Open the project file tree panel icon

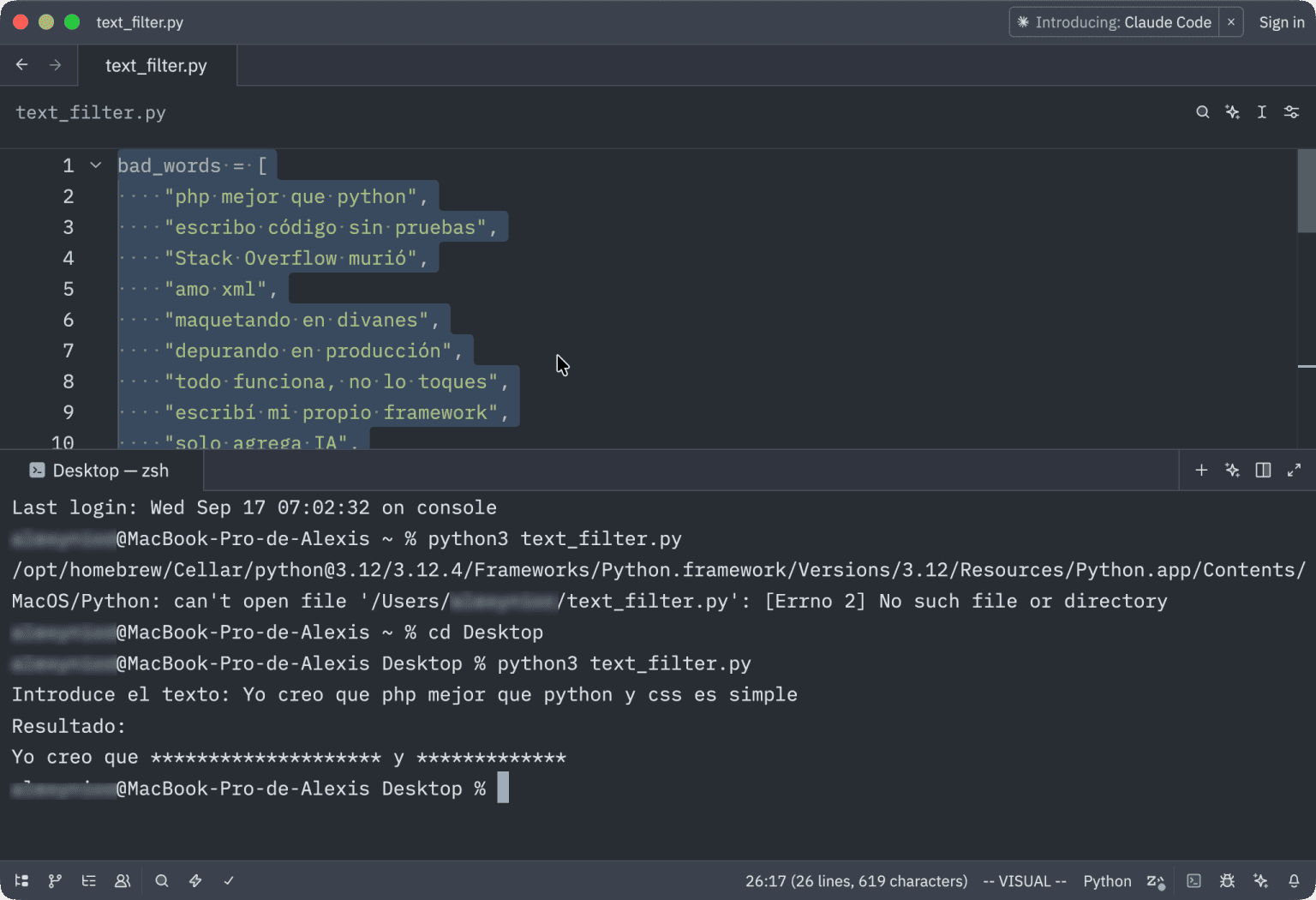[21, 880]
